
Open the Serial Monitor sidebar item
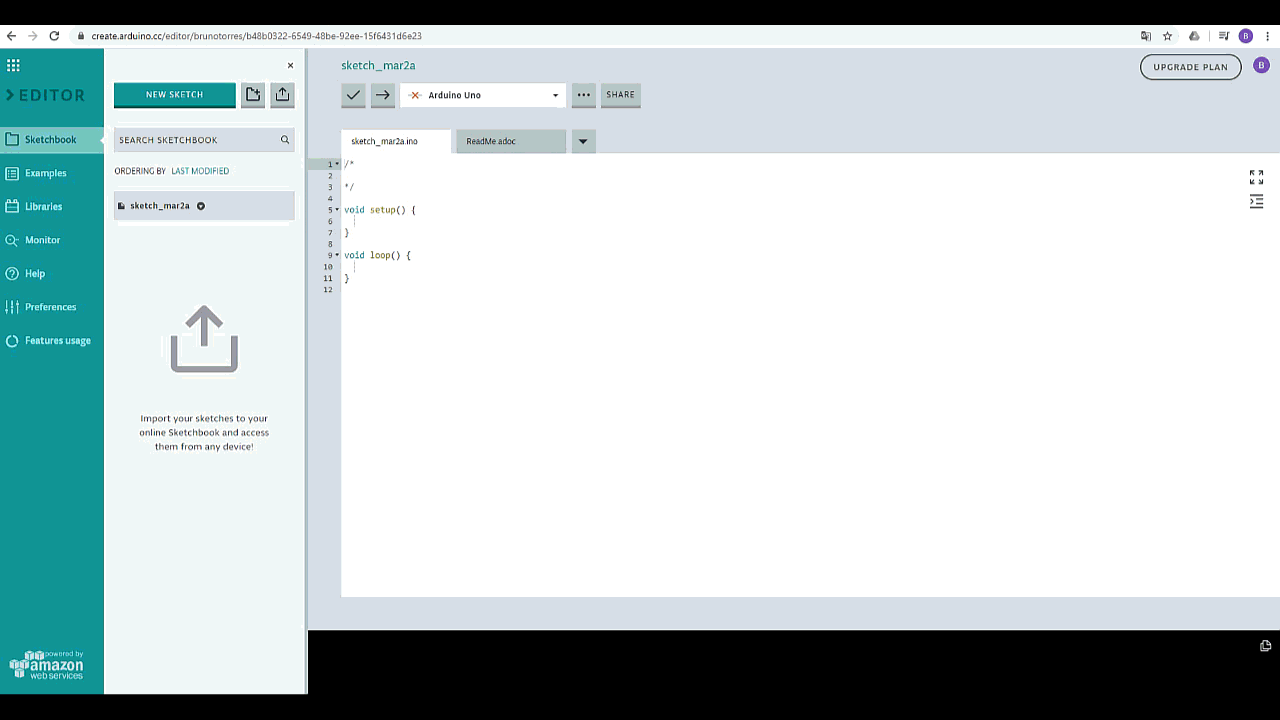click(42, 240)
